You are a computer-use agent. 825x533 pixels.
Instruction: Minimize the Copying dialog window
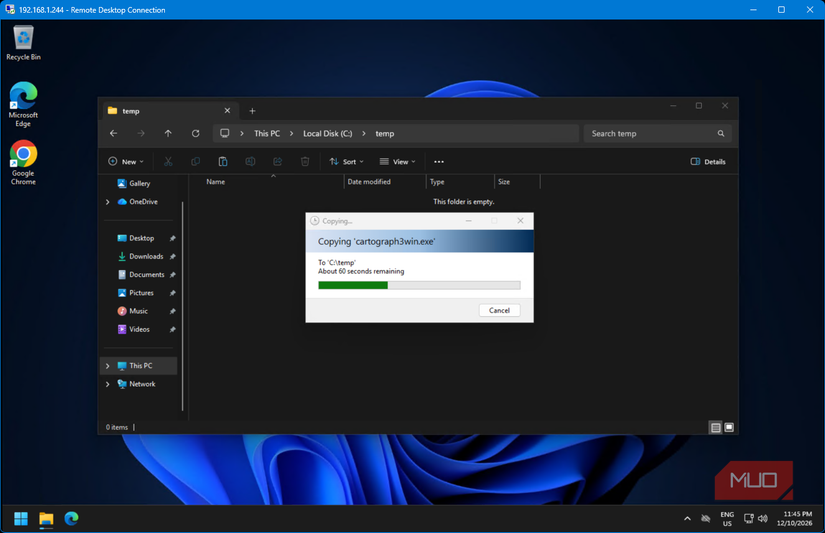468,220
